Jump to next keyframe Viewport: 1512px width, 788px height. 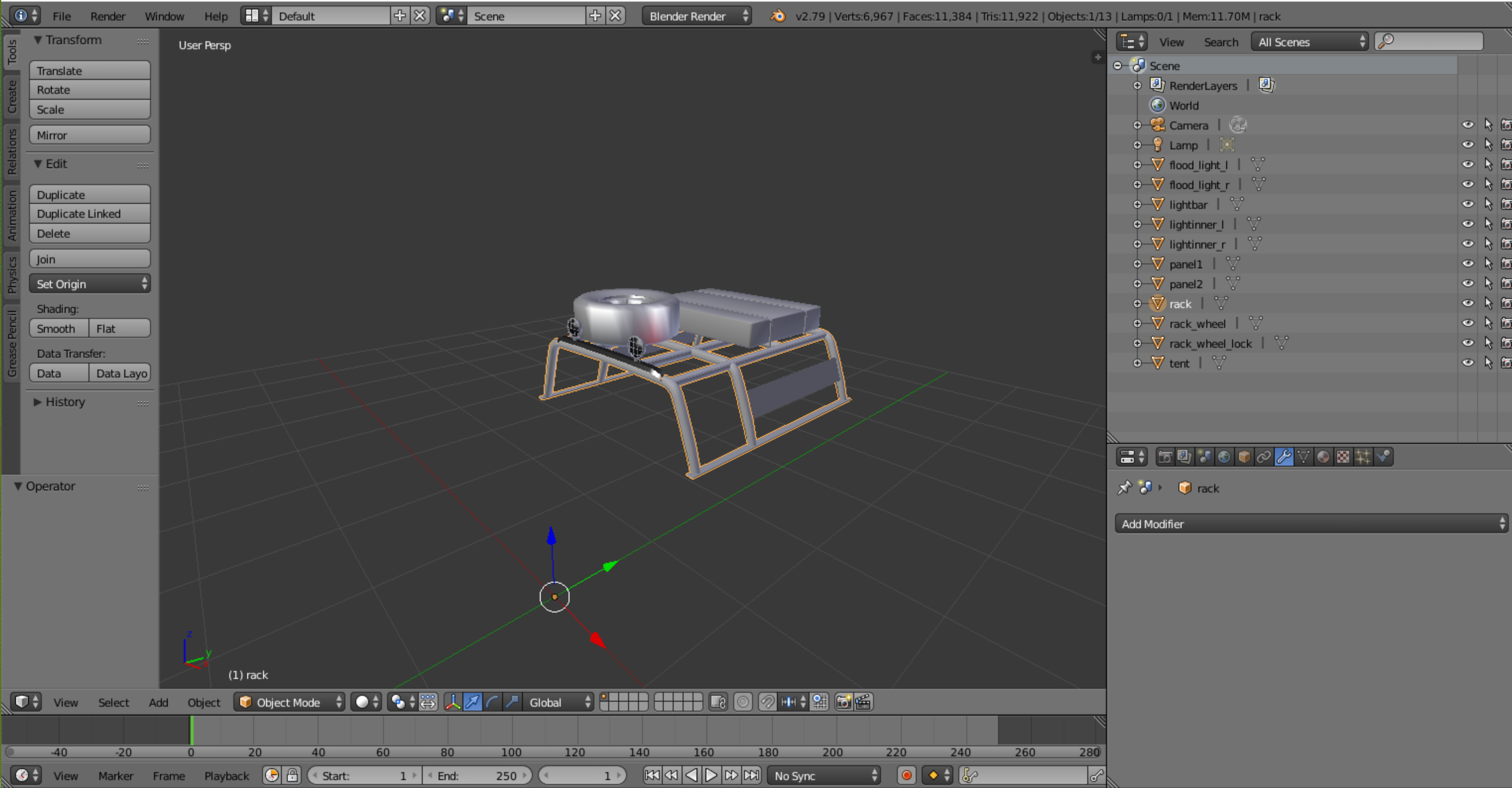coord(731,776)
